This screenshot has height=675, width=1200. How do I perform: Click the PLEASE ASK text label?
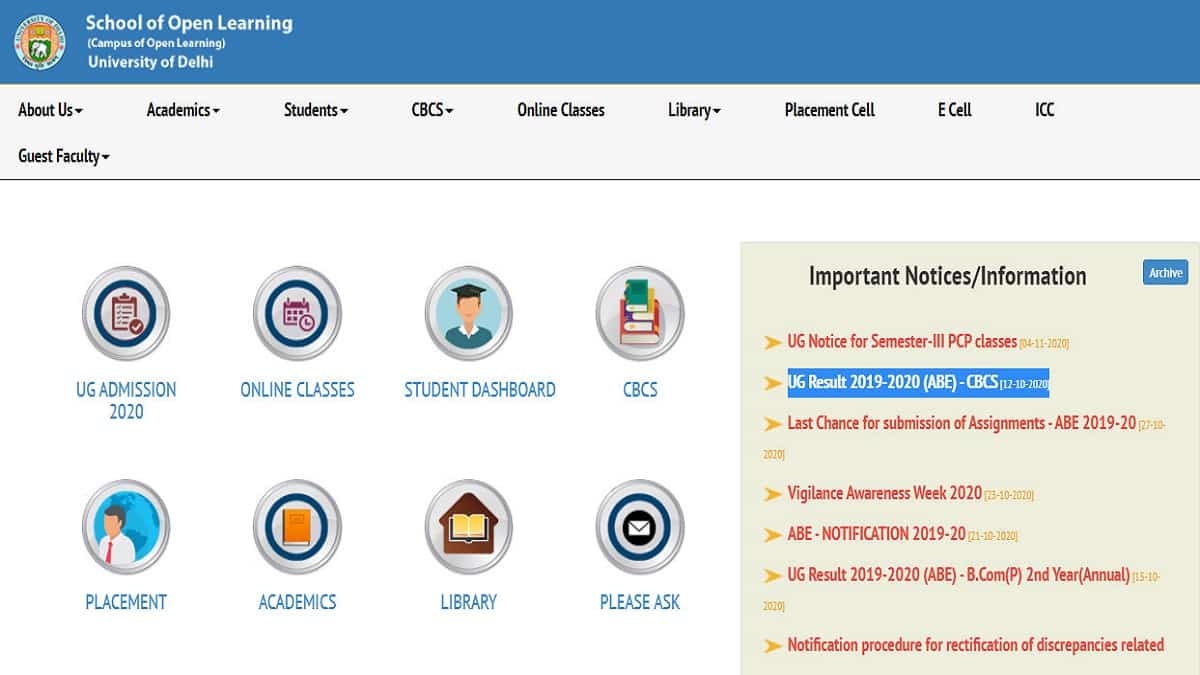(640, 602)
